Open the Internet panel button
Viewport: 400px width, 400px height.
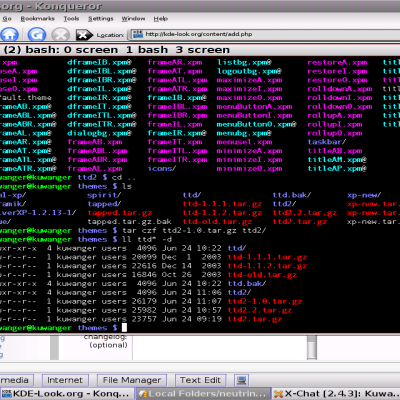pos(65,380)
